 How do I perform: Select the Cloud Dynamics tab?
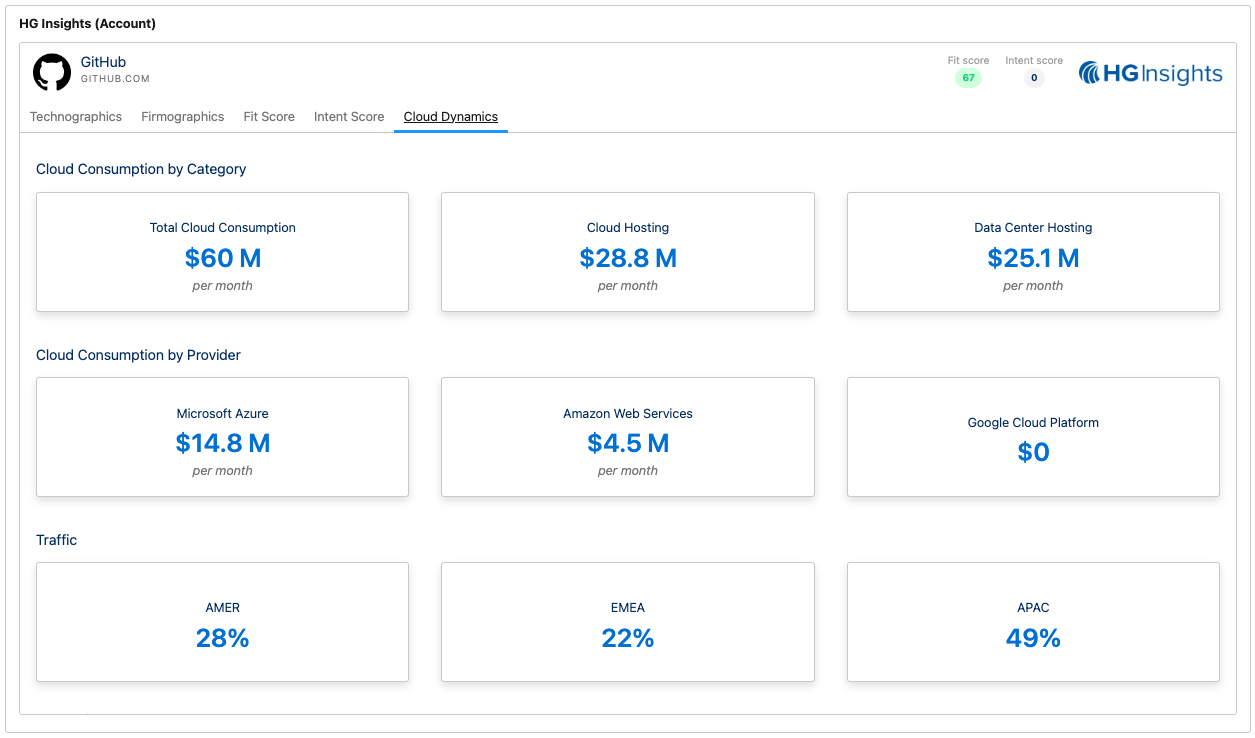pyautogui.click(x=451, y=117)
